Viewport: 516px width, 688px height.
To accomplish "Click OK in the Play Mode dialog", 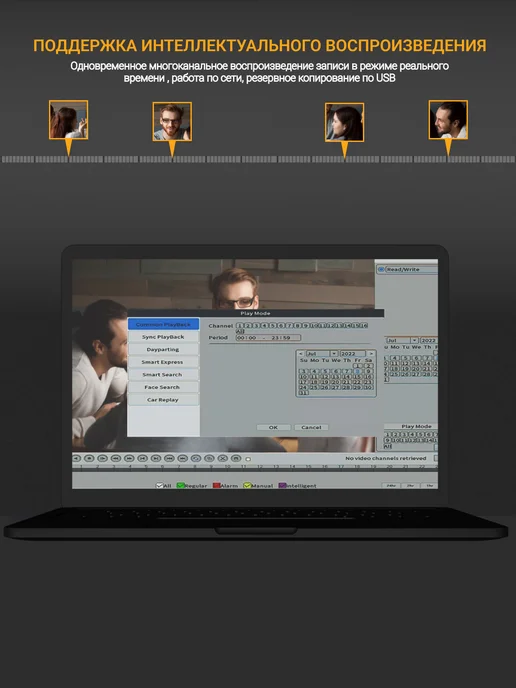I will [273, 427].
